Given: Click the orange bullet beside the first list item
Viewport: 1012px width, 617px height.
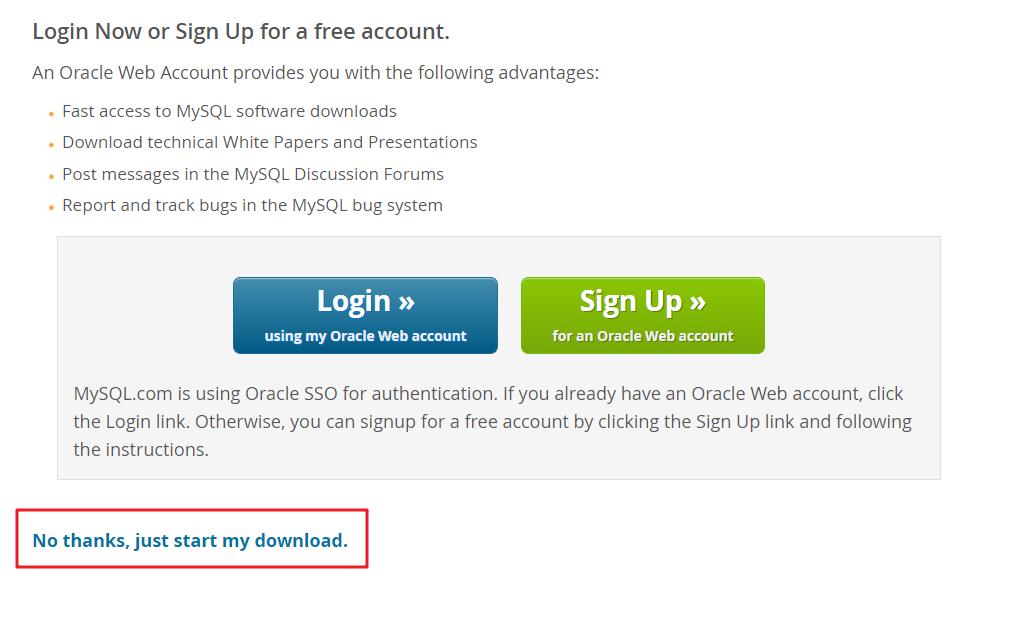Looking at the screenshot, I should coord(51,113).
